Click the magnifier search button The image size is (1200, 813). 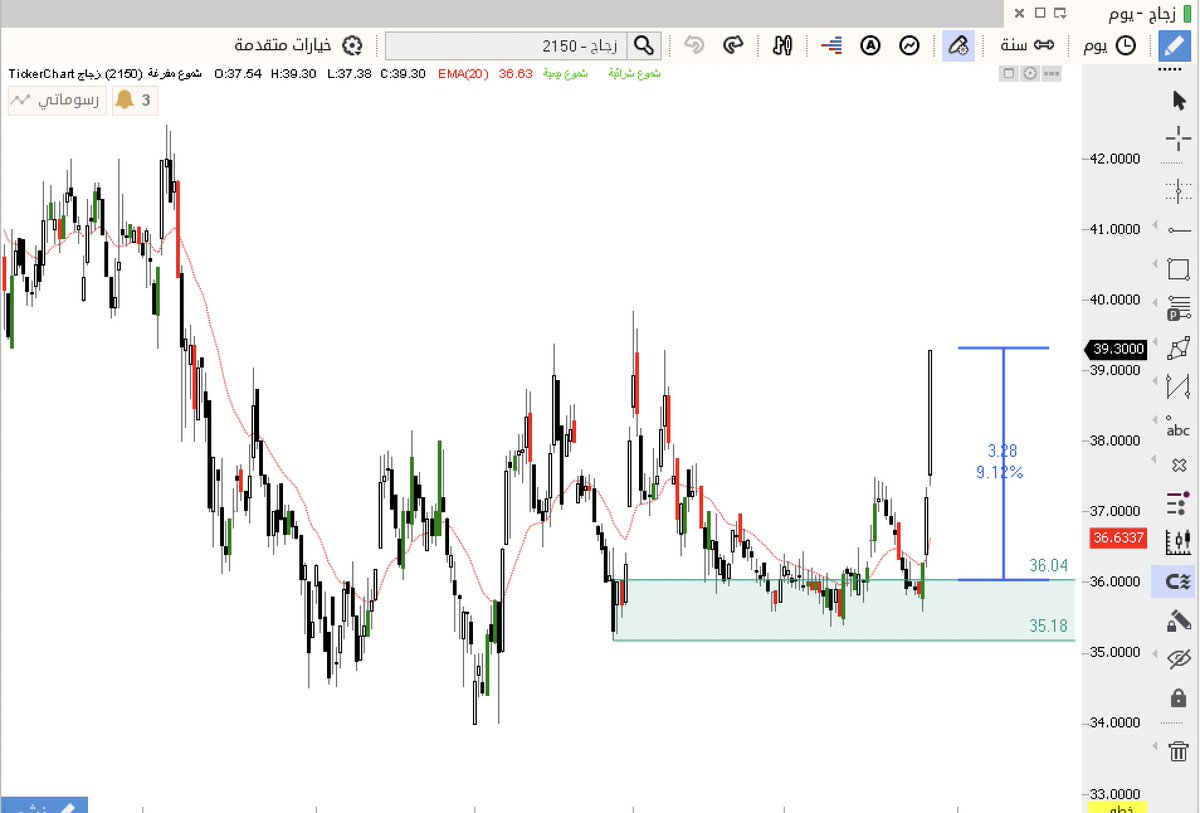pyautogui.click(x=644, y=45)
